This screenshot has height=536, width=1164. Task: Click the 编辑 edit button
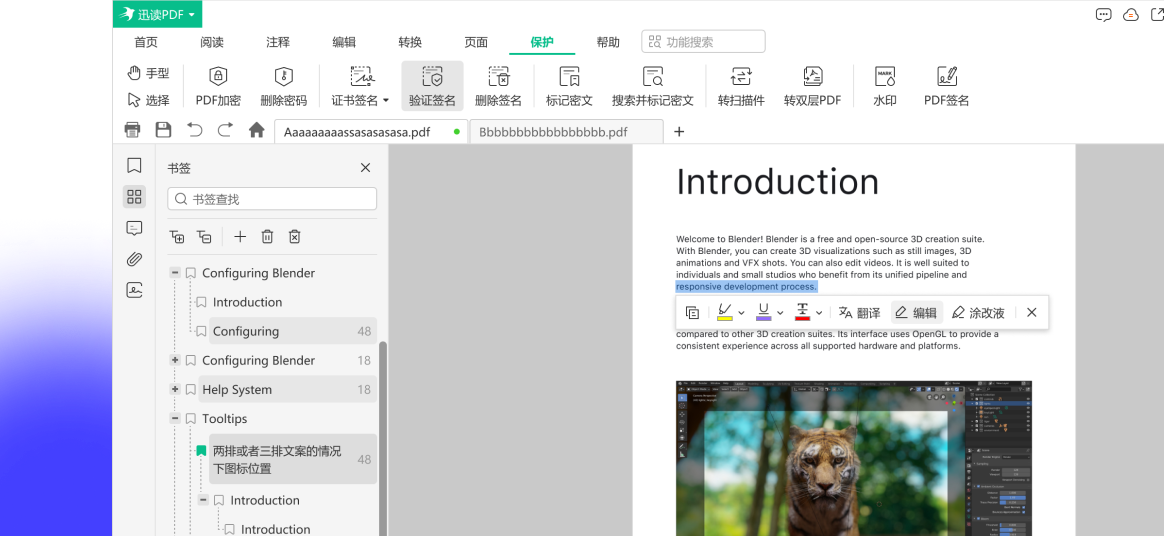(916, 313)
